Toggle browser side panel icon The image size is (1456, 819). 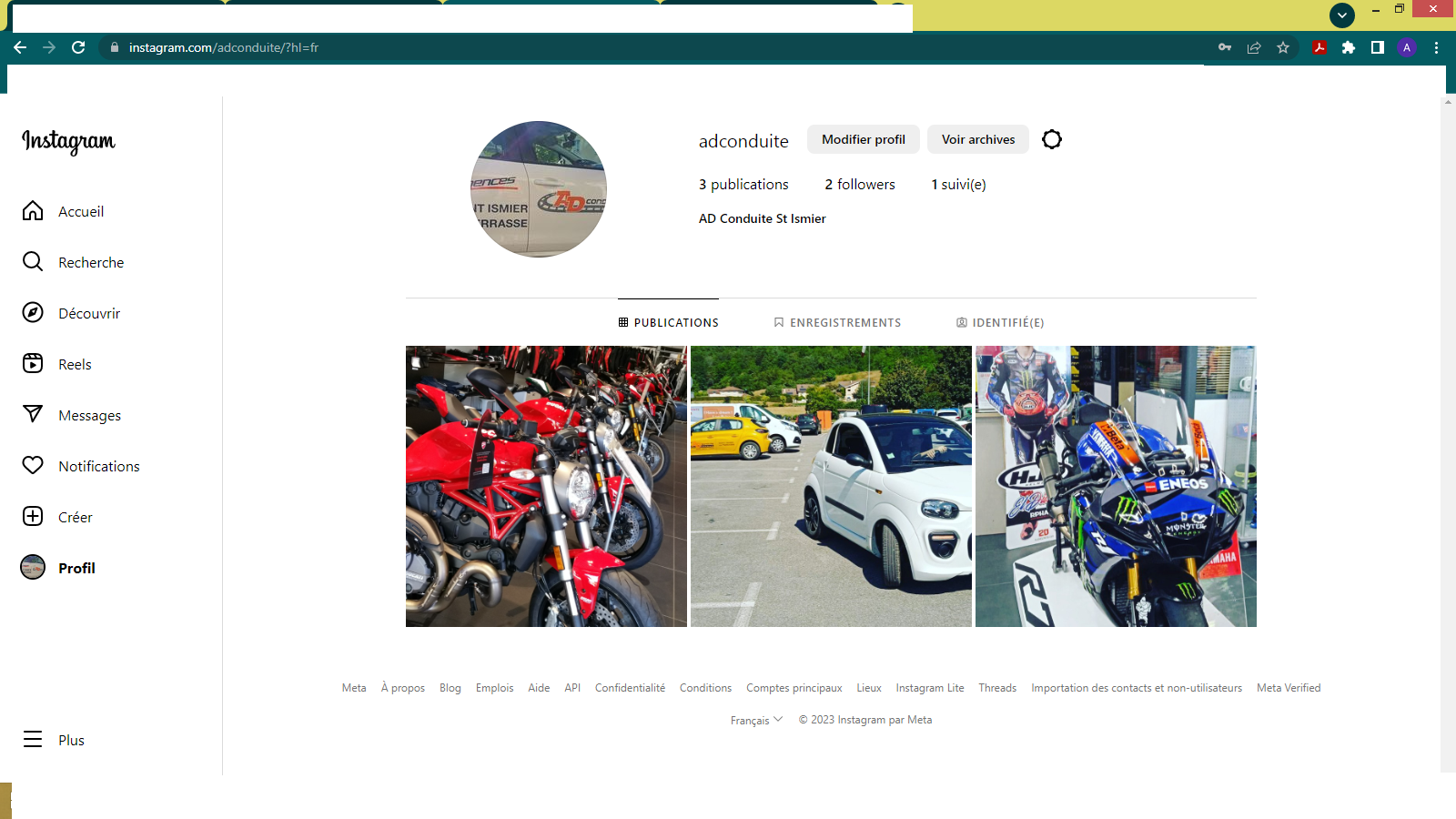tap(1378, 47)
